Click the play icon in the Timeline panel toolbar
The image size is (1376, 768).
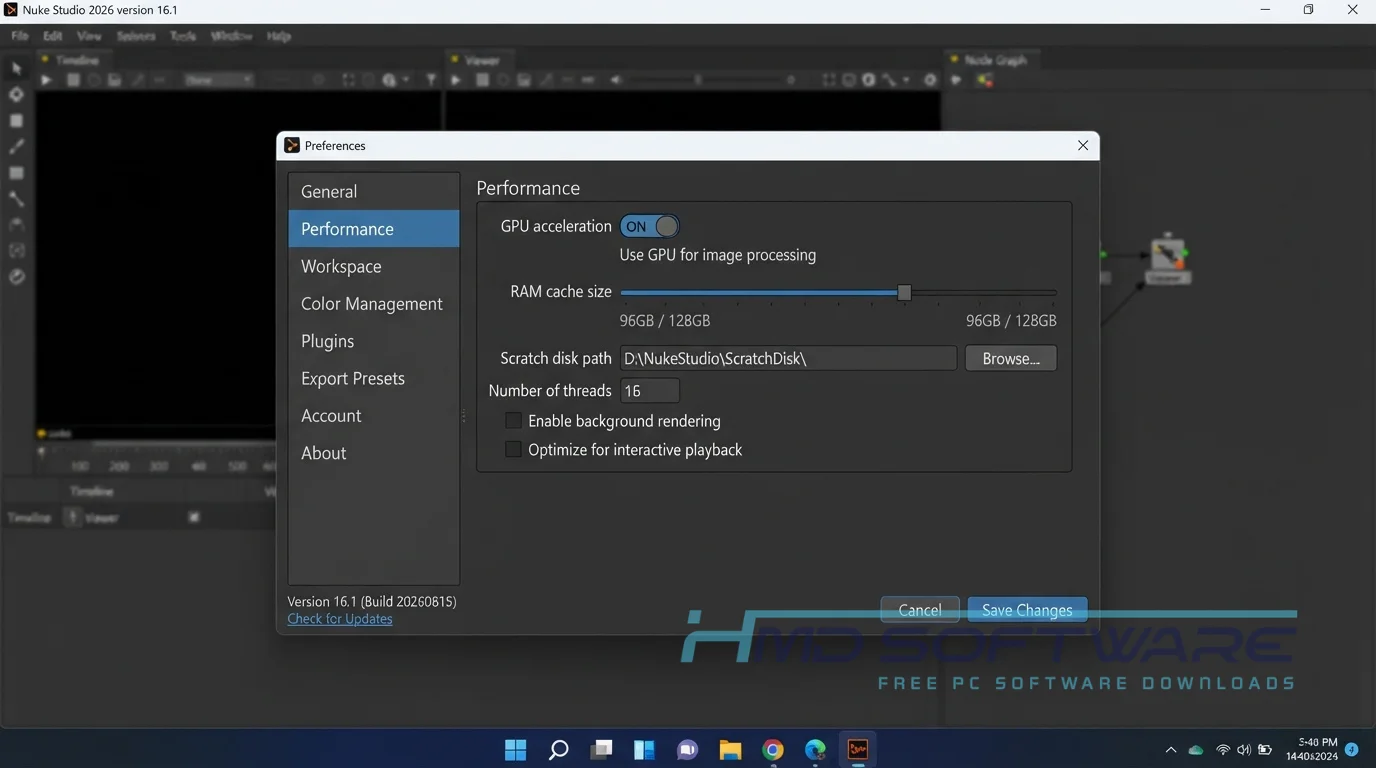46,80
